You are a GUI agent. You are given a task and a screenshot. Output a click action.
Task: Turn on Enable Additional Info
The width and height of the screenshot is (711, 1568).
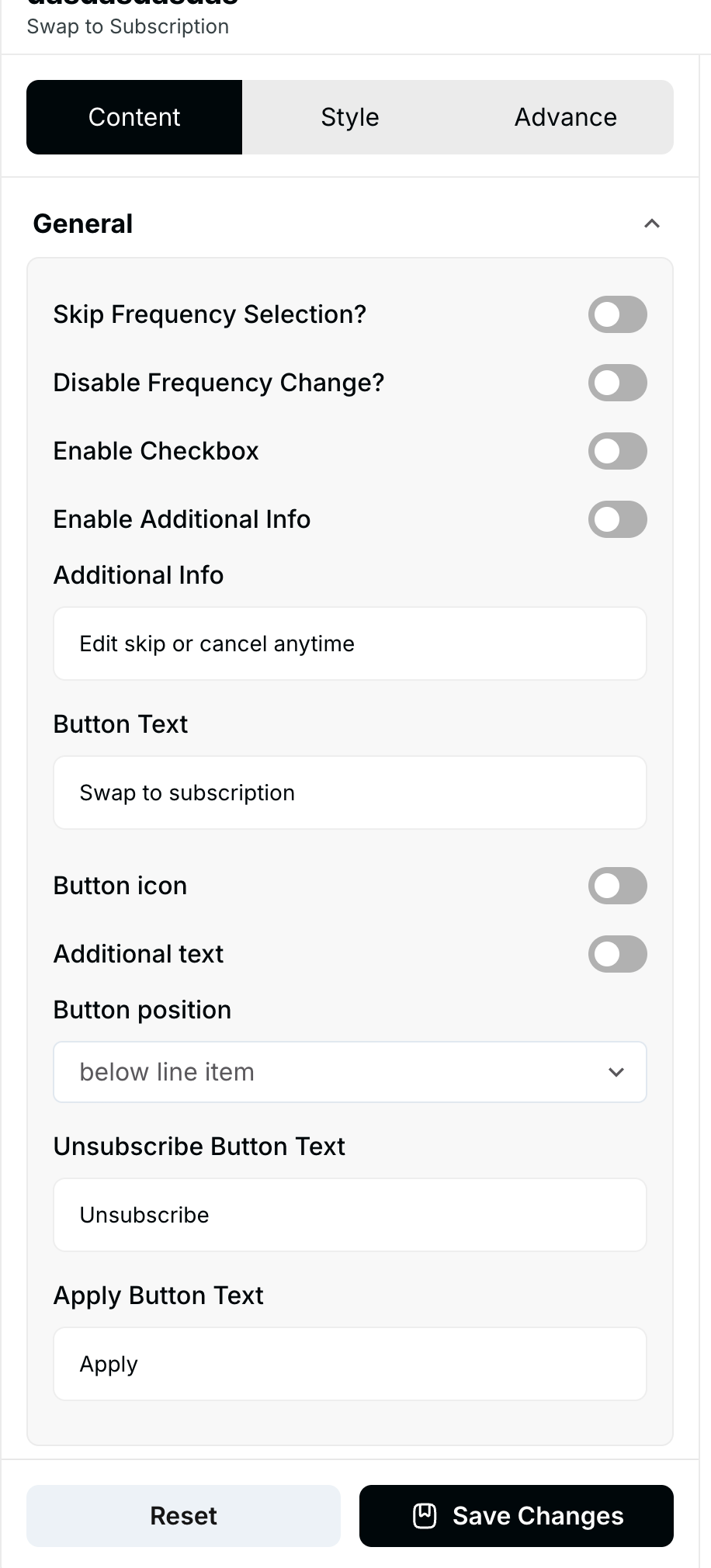pos(617,519)
